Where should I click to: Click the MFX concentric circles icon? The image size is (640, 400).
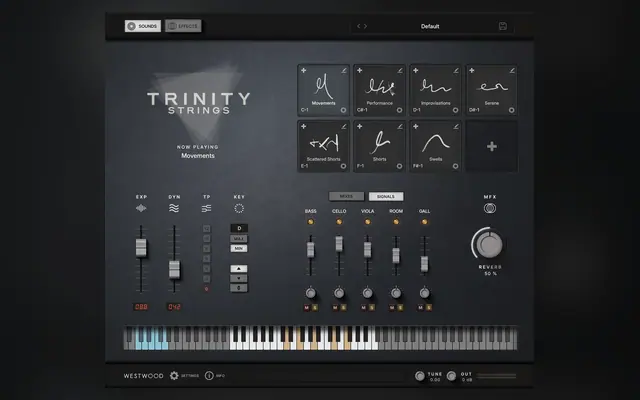click(x=490, y=209)
